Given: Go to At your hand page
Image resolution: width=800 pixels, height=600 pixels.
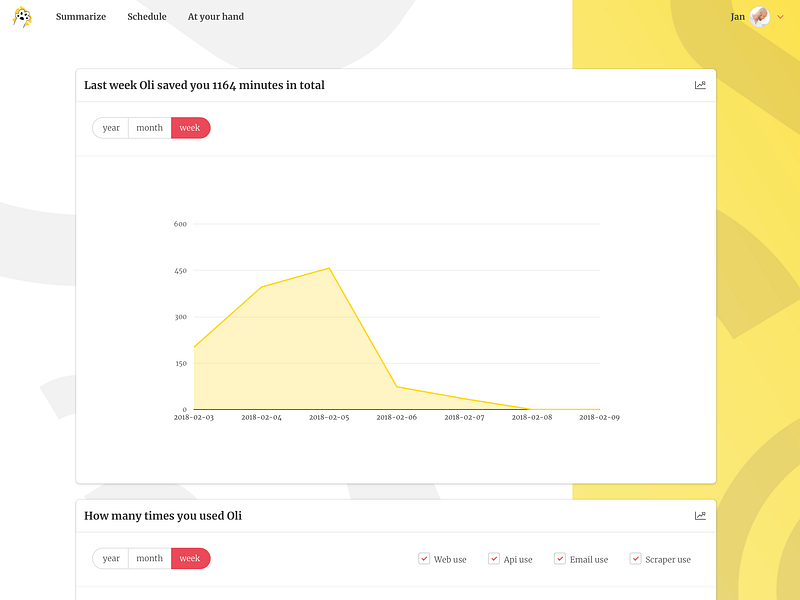Looking at the screenshot, I should 216,16.
